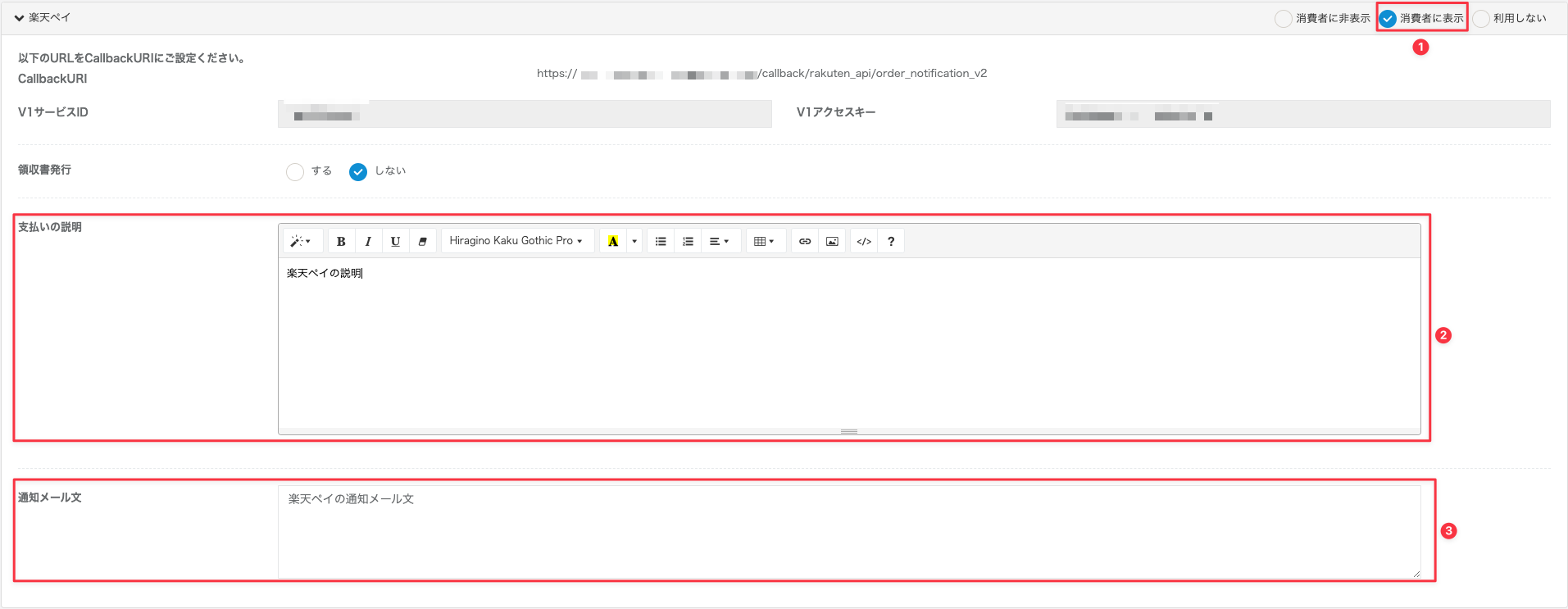The height and width of the screenshot is (609, 1568).
Task: Click the V1アクセスキー label
Action: 836,112
